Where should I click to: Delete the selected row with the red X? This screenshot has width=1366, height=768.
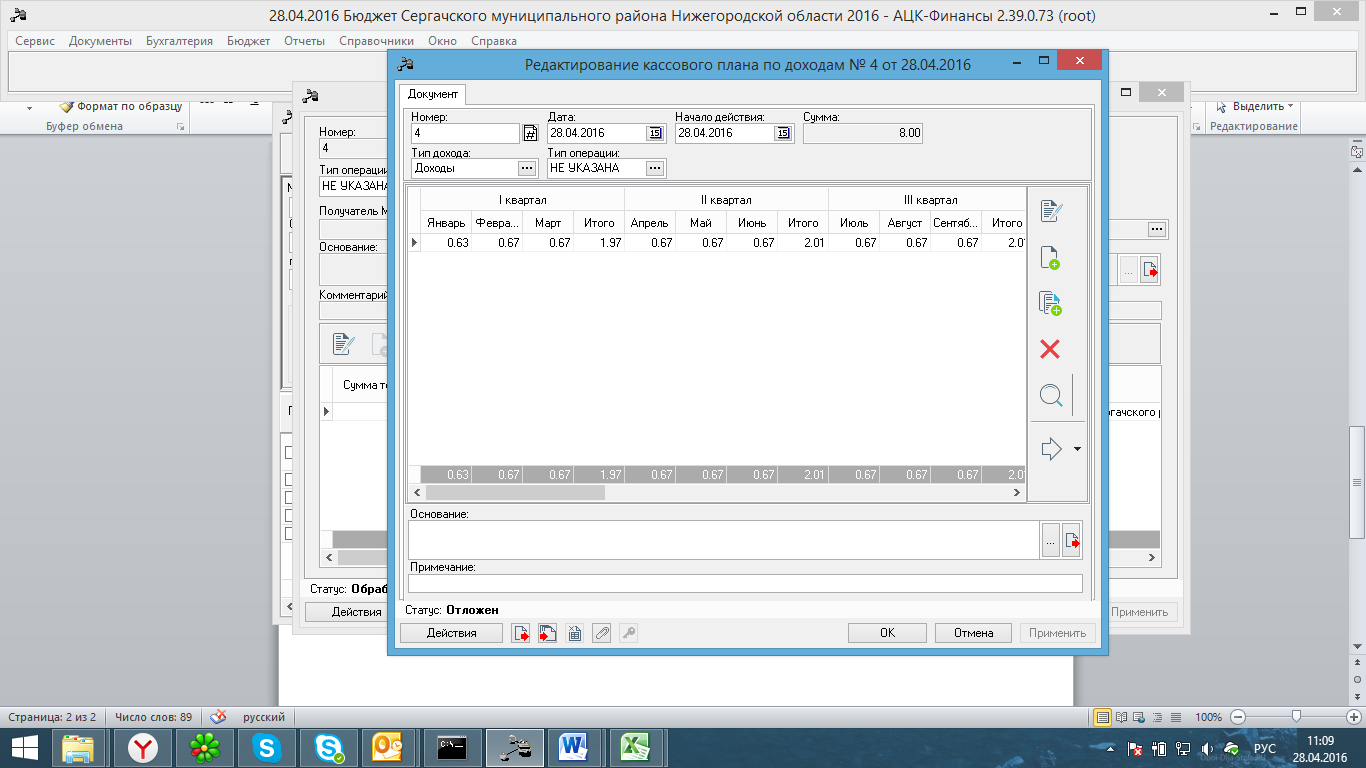coord(1050,349)
